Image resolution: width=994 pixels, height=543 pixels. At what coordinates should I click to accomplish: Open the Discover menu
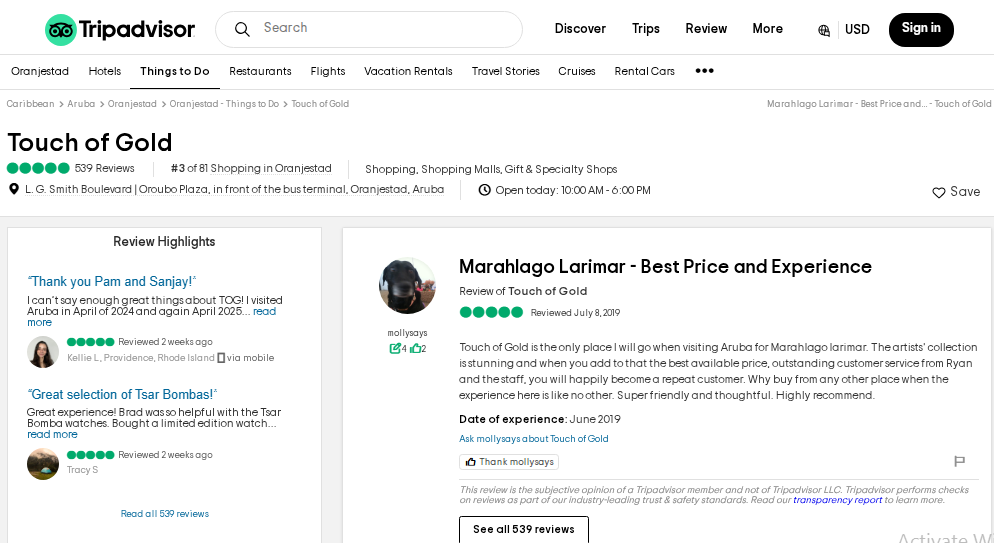[x=580, y=29]
